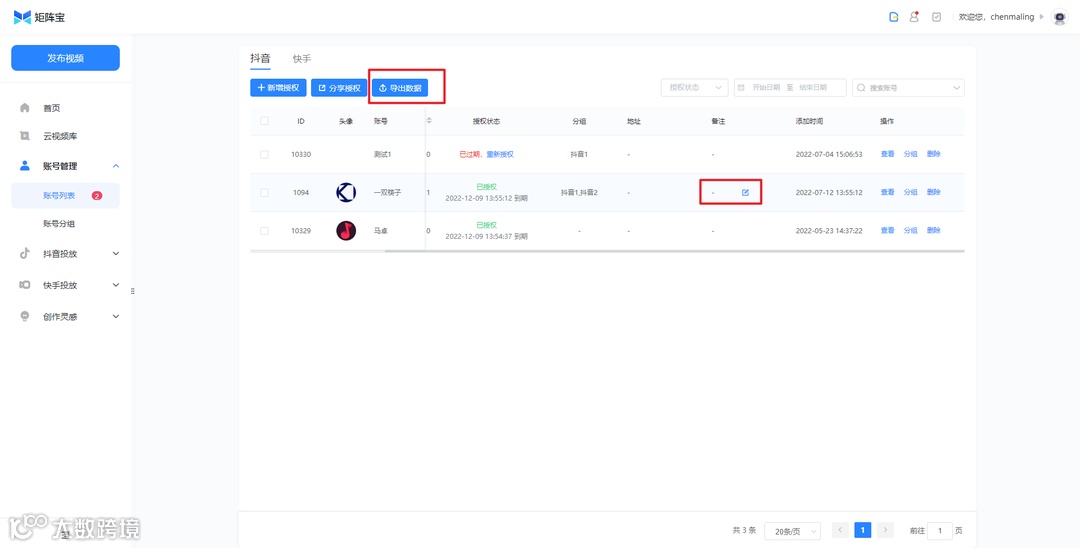1080x548 pixels.
Task: Click the sidebar collapse drag handle
Action: click(x=132, y=291)
